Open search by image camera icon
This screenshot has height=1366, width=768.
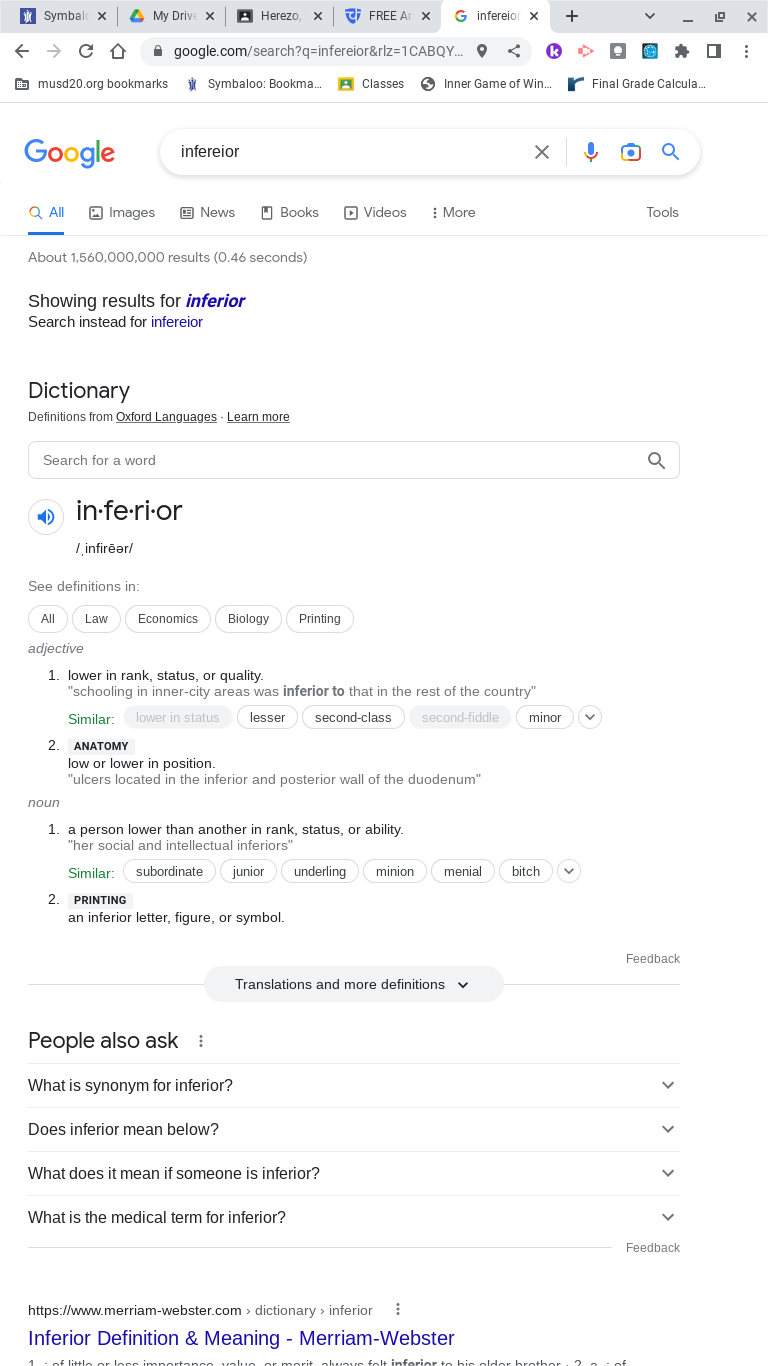pyautogui.click(x=631, y=152)
